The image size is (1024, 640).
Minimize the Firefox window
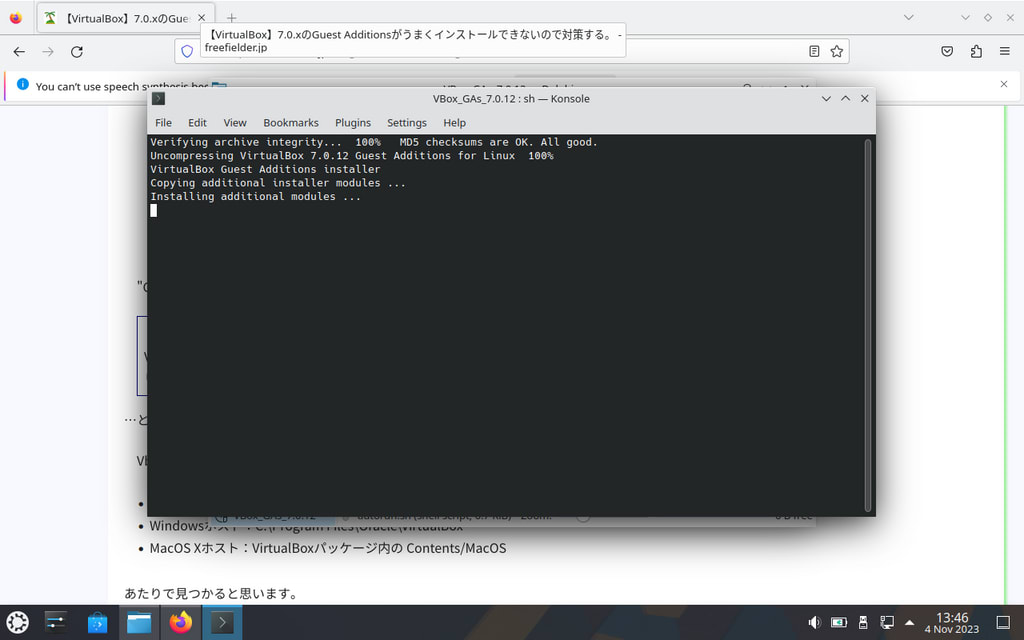tap(965, 18)
